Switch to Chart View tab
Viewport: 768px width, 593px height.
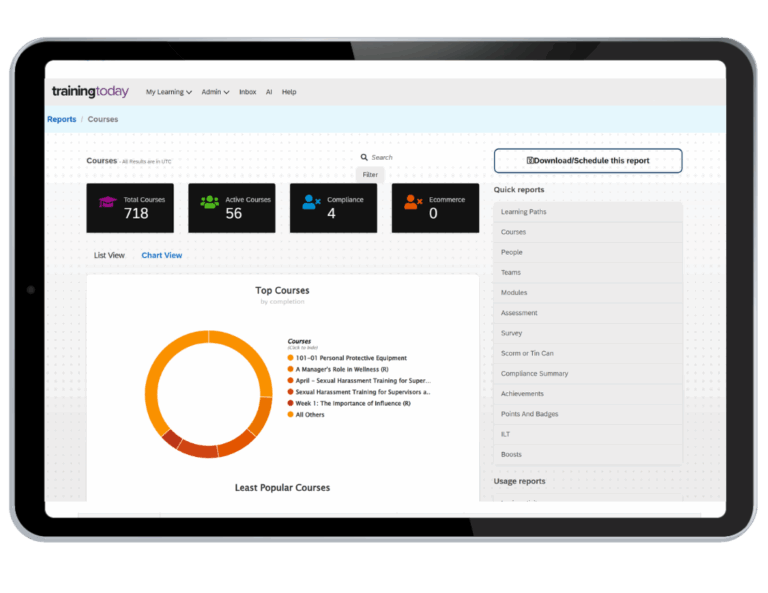pyautogui.click(x=162, y=255)
